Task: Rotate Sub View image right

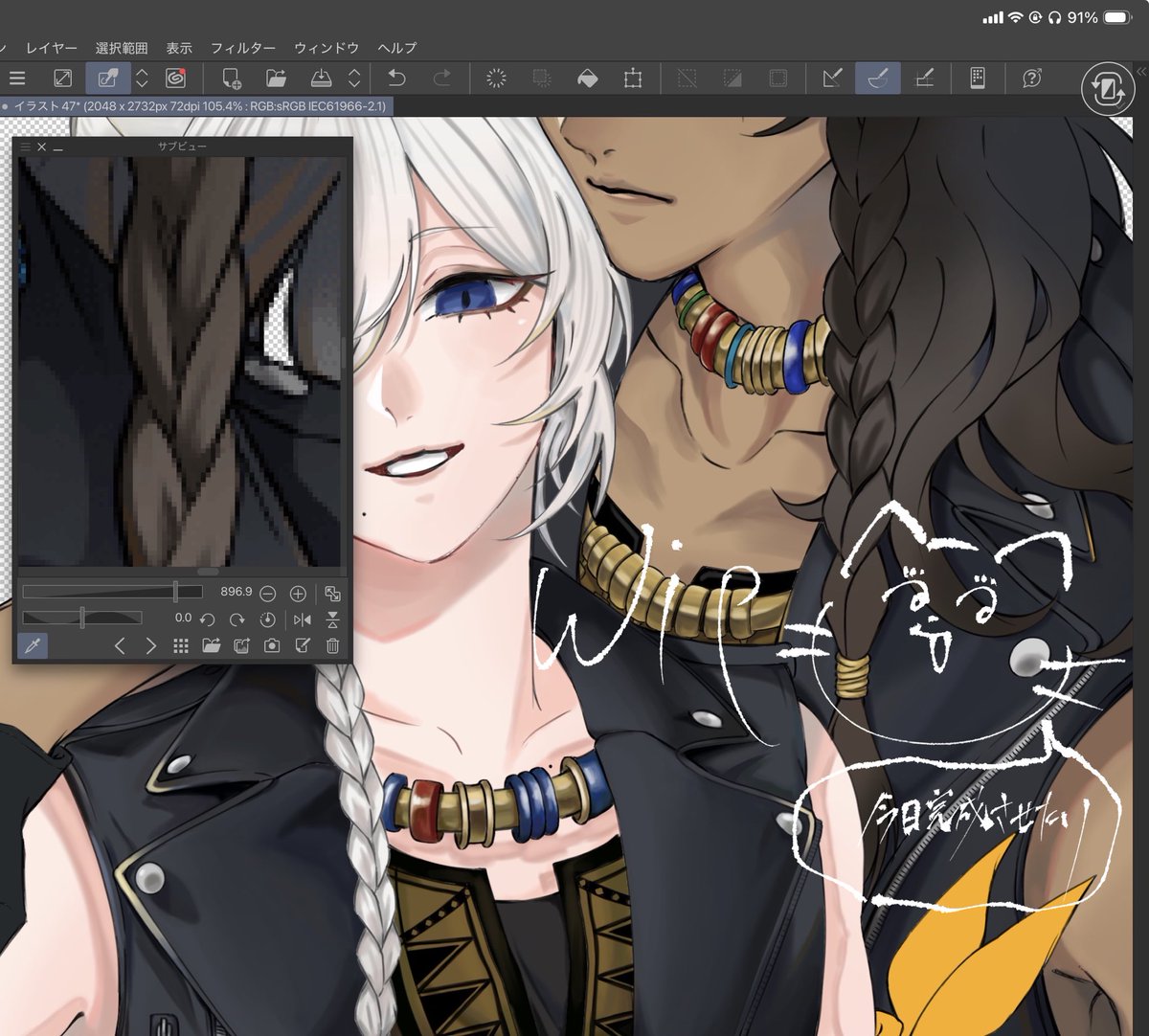Action: (237, 619)
